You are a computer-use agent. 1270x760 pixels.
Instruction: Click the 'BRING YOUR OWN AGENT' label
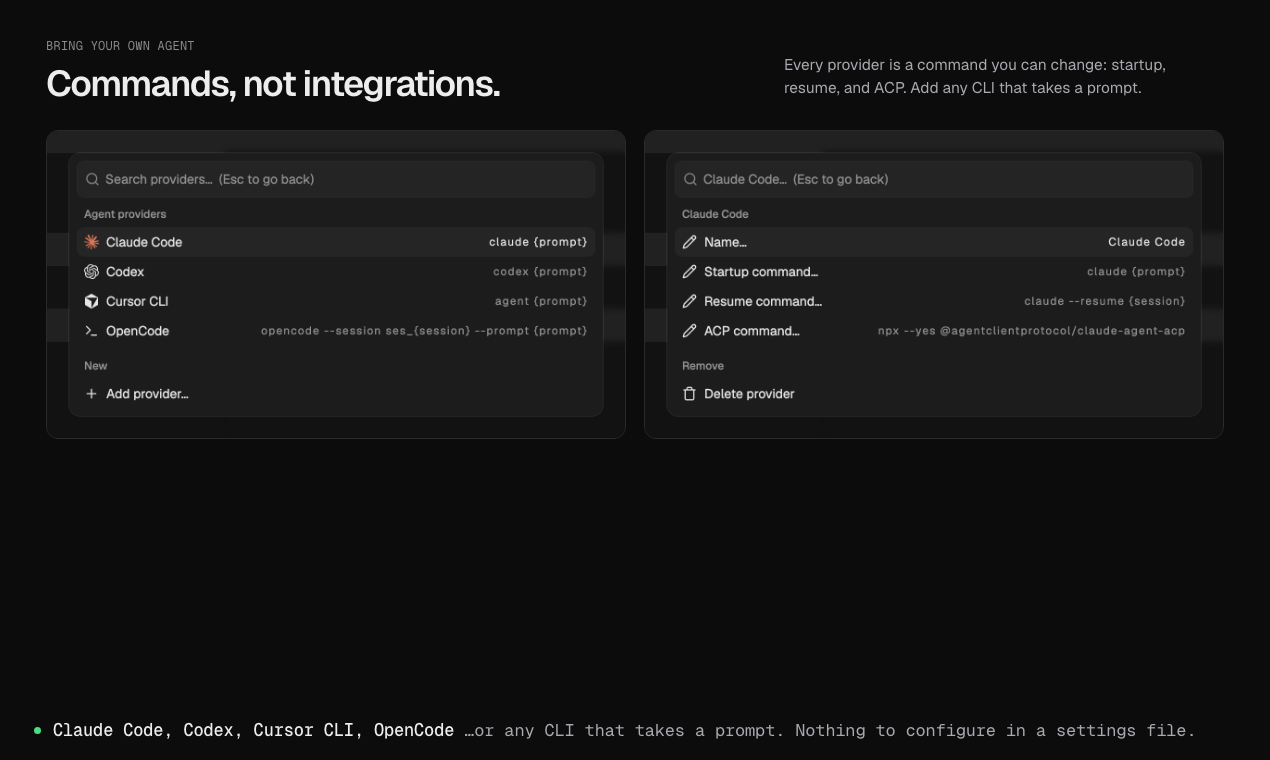[x=120, y=46]
